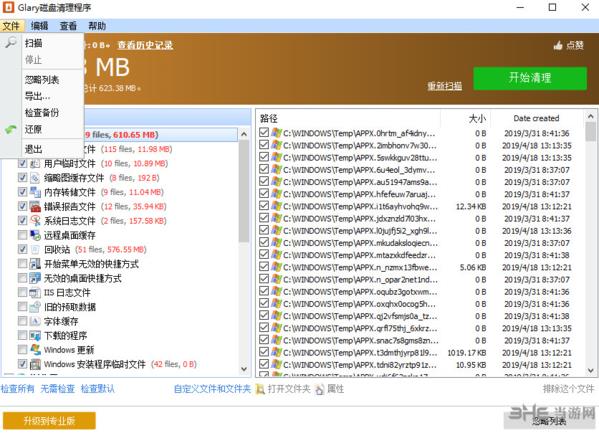599x433 pixels.
Task: Click the file list scrollbar thumb
Action: 591,132
